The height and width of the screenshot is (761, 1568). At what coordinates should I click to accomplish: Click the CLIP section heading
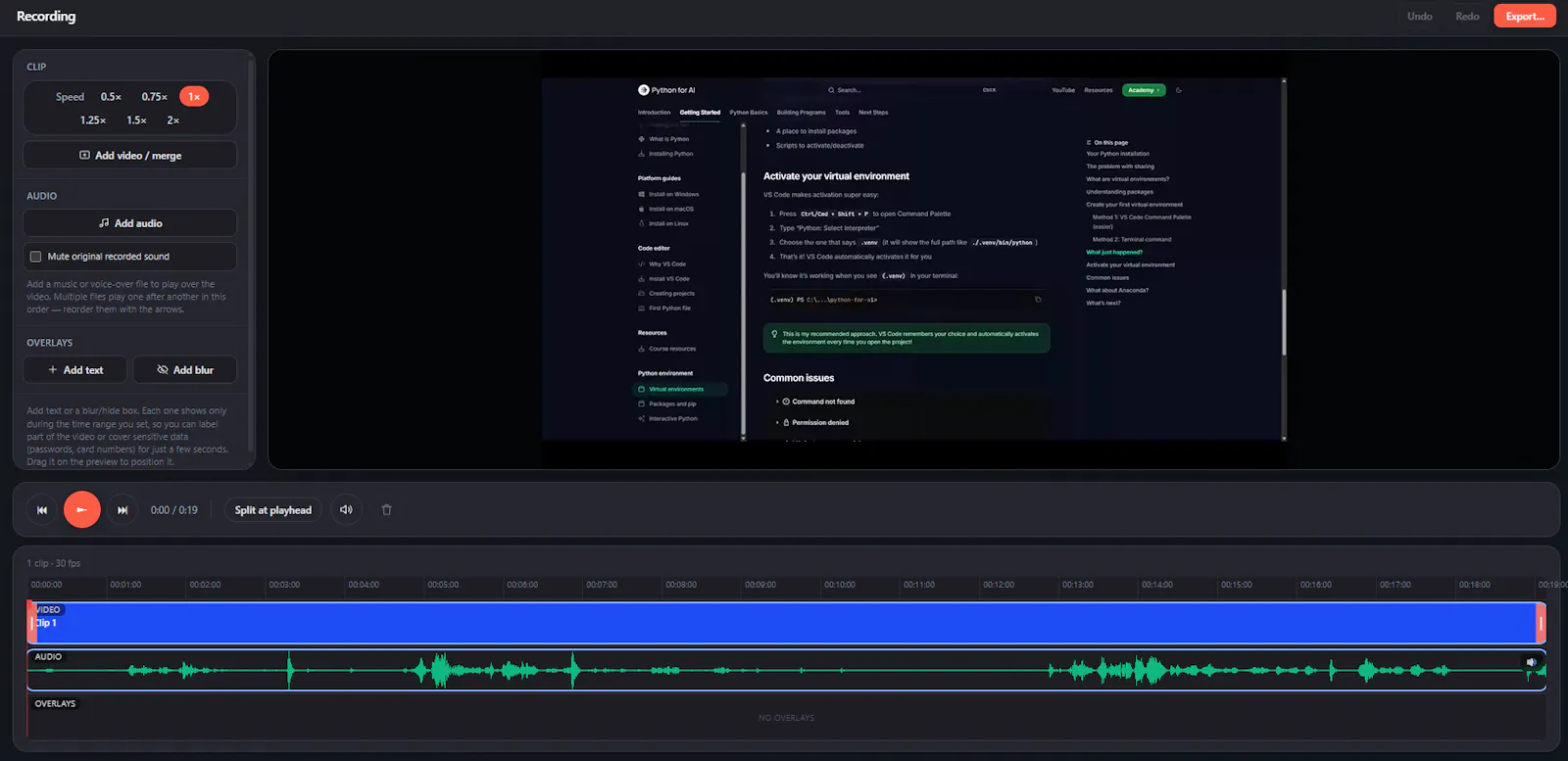(x=36, y=67)
